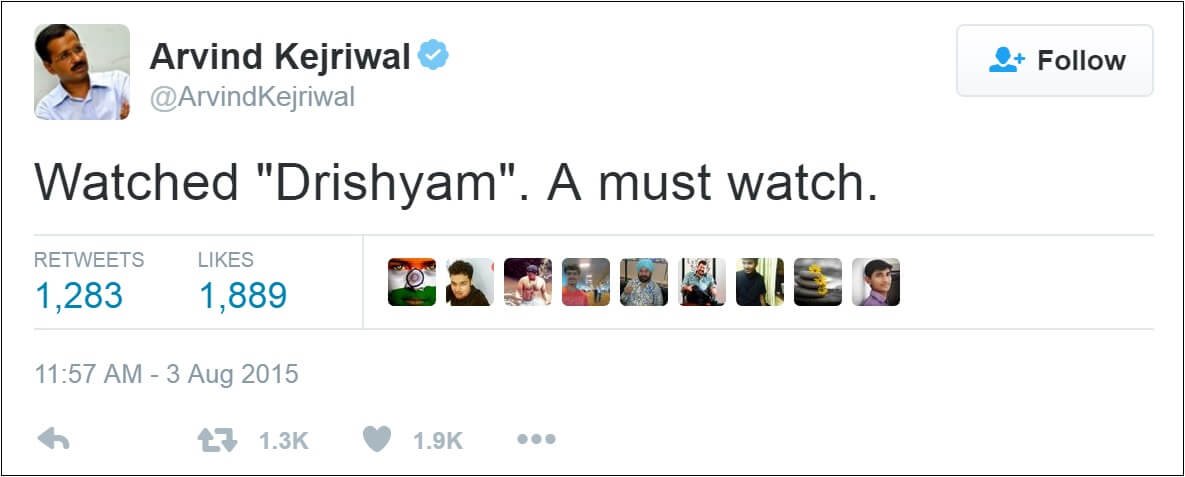The height and width of the screenshot is (477, 1185).
Task: Open the Indian flag face avatar
Action: (412, 282)
